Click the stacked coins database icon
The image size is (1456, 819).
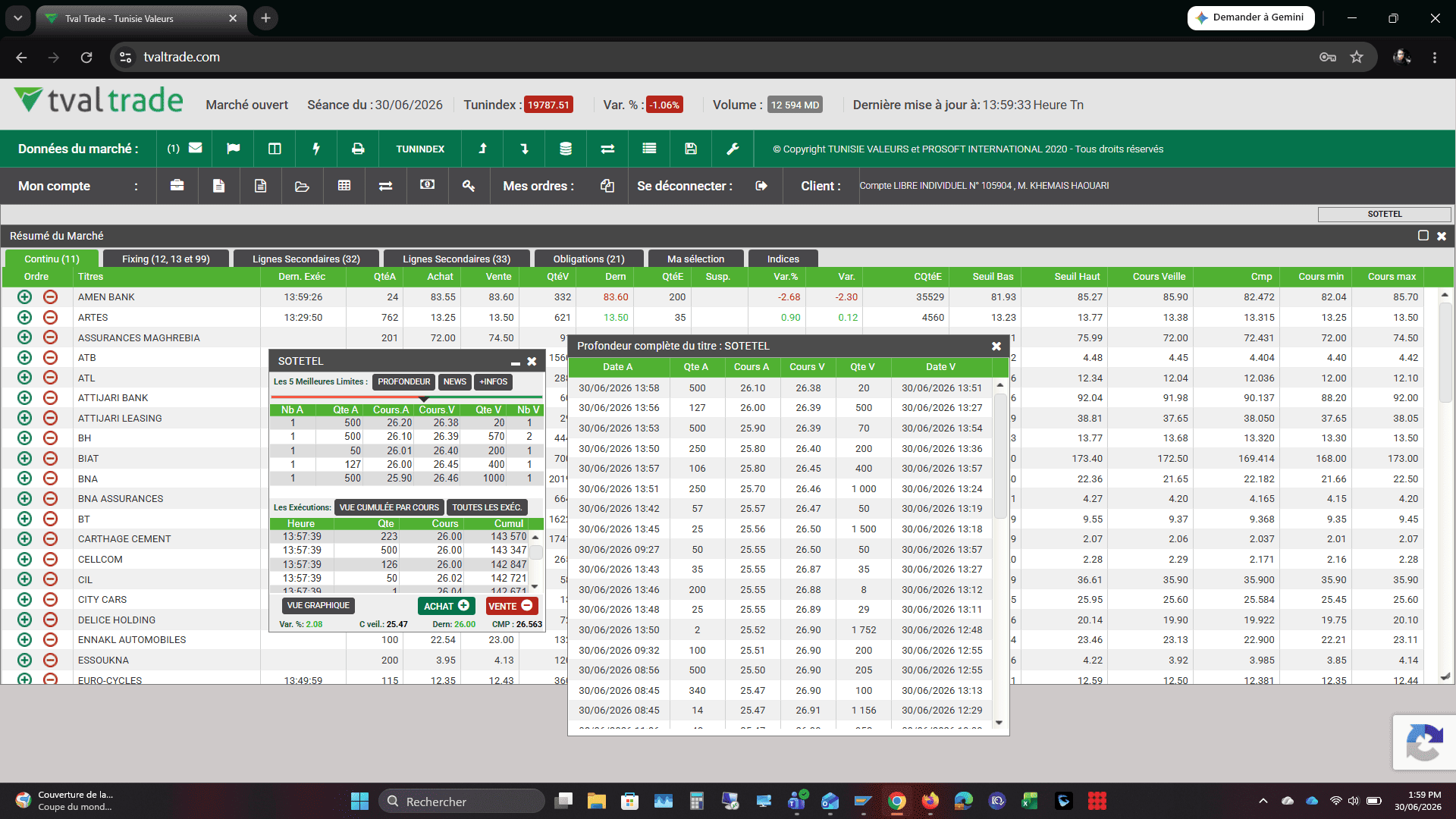pos(566,149)
